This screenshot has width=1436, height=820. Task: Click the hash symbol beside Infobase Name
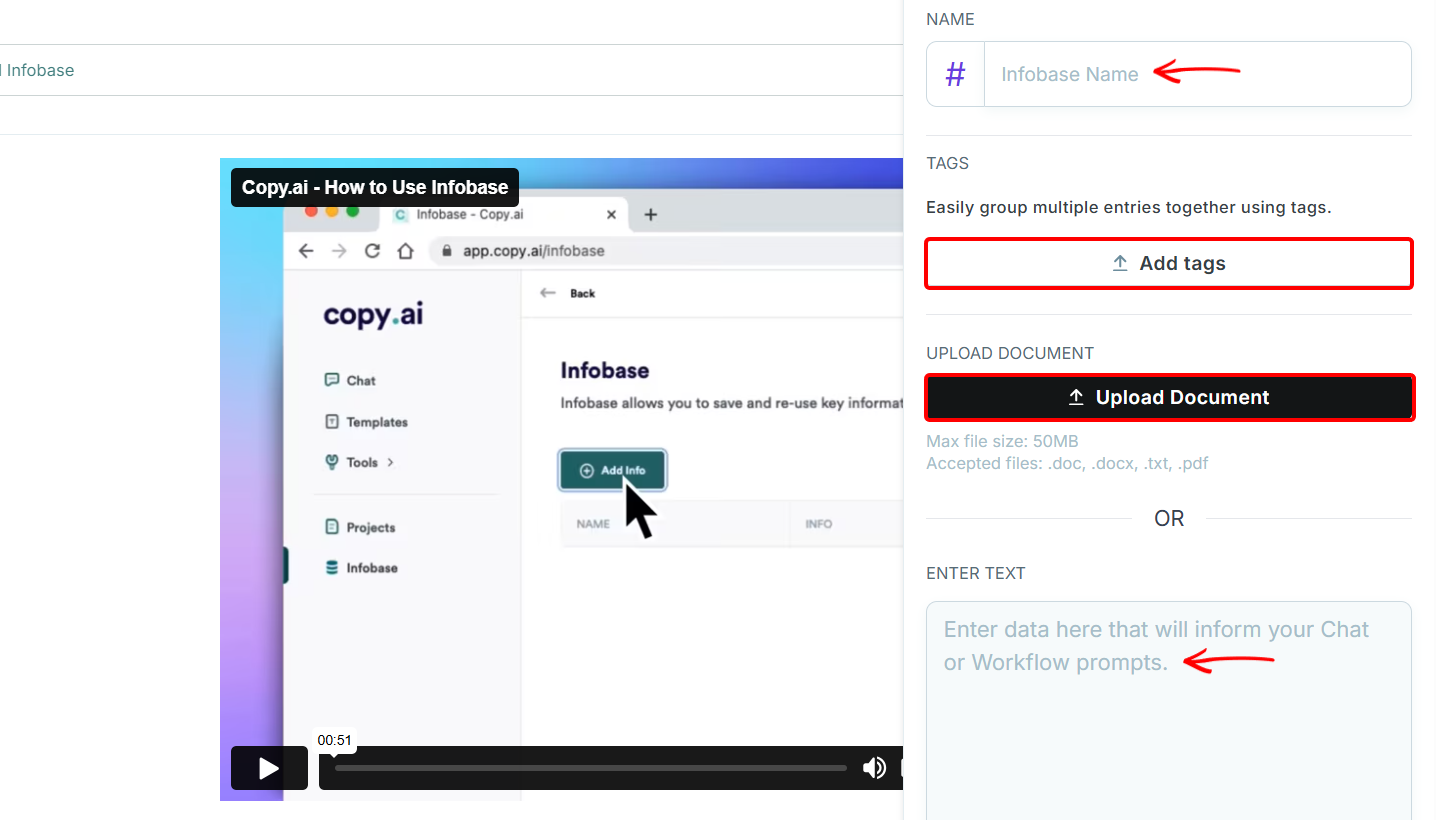pyautogui.click(x=956, y=74)
